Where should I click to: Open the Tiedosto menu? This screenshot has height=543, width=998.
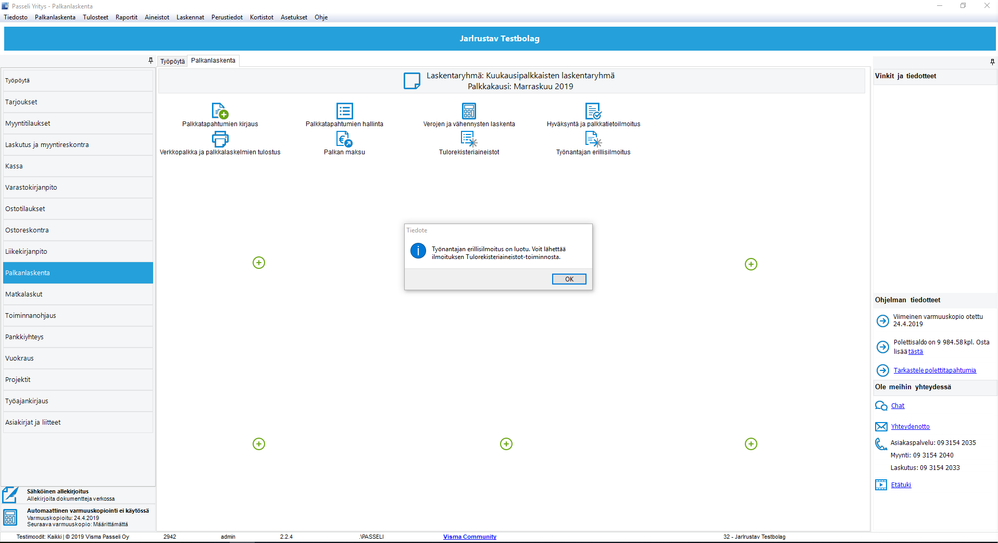point(16,17)
